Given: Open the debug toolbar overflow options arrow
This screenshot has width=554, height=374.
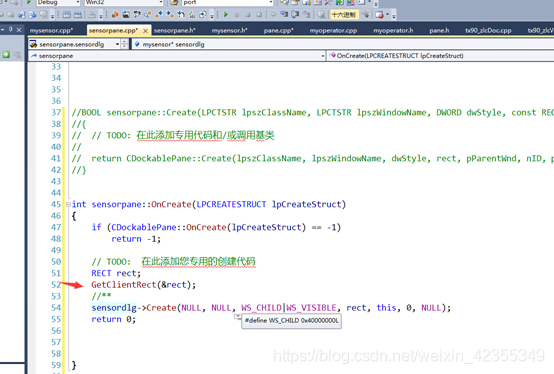Looking at the screenshot, I should [x=394, y=15].
